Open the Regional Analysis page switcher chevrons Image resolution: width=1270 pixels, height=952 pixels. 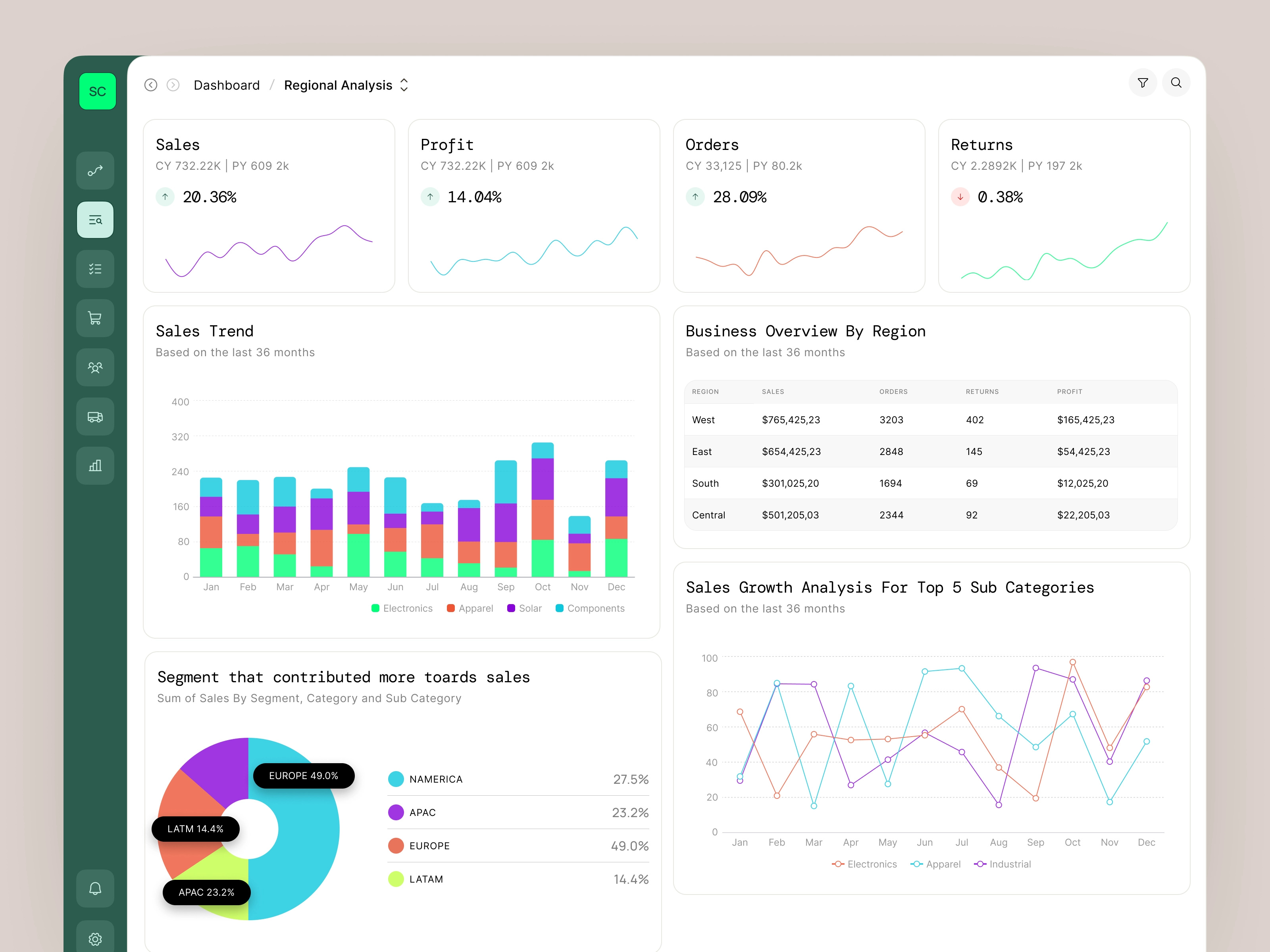coord(404,84)
